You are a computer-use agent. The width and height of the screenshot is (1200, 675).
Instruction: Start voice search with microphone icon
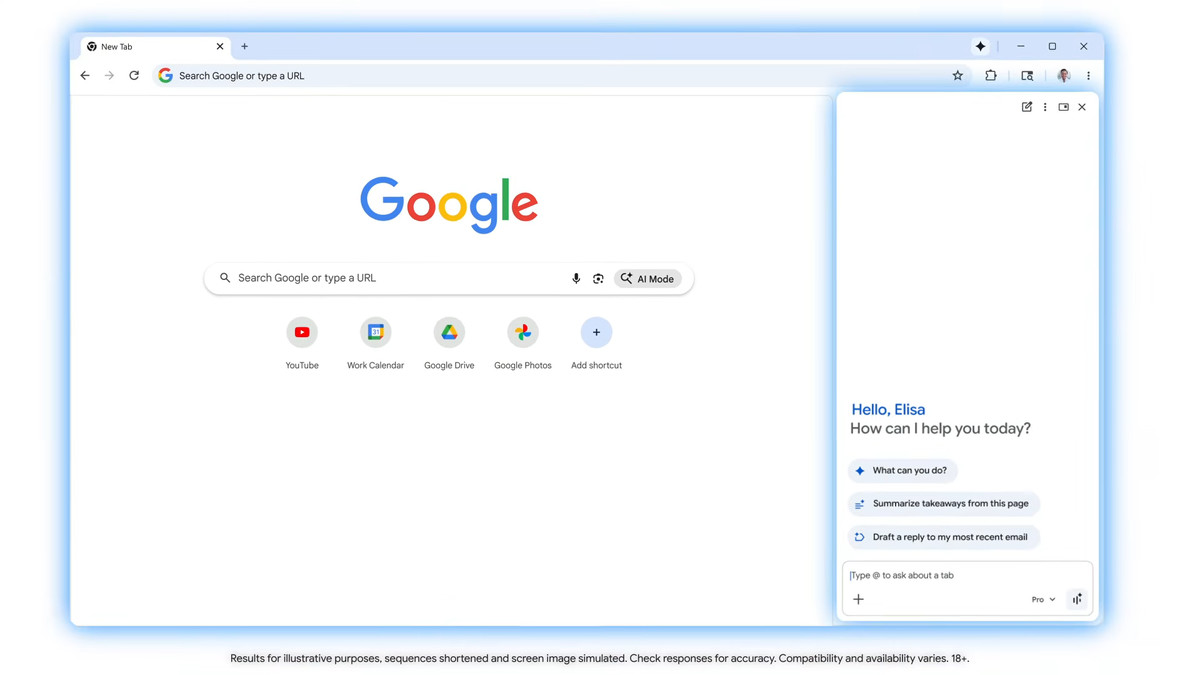[x=576, y=279]
